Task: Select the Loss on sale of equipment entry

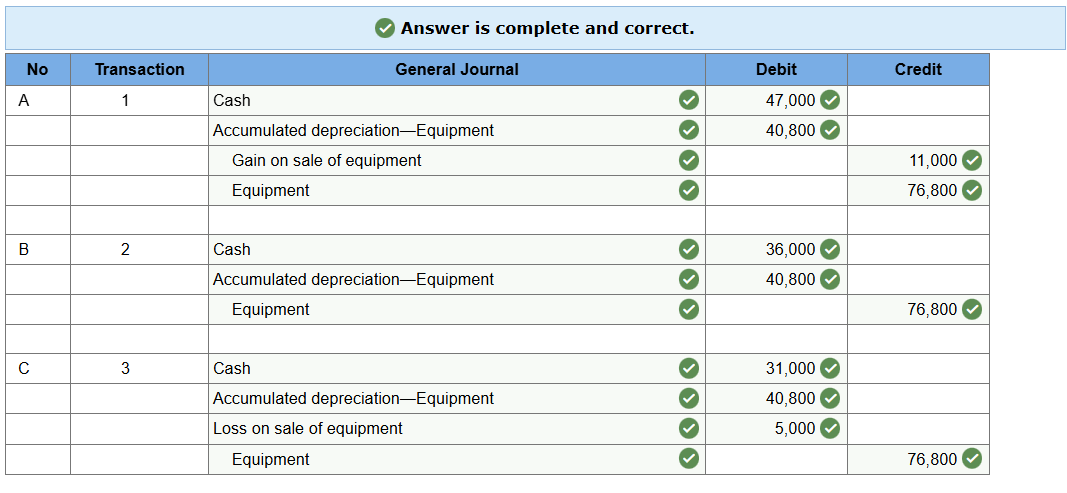Action: click(307, 428)
